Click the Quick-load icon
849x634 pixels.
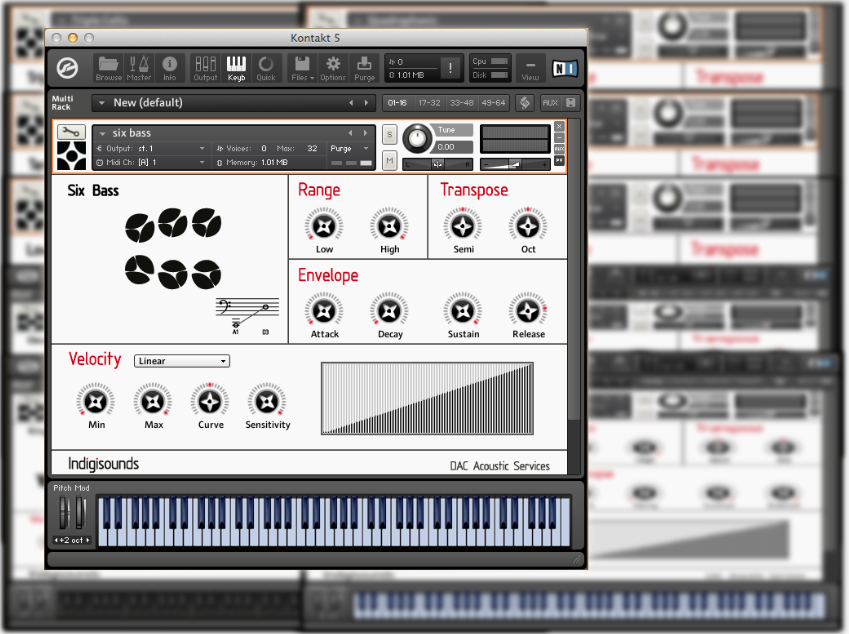tap(266, 67)
